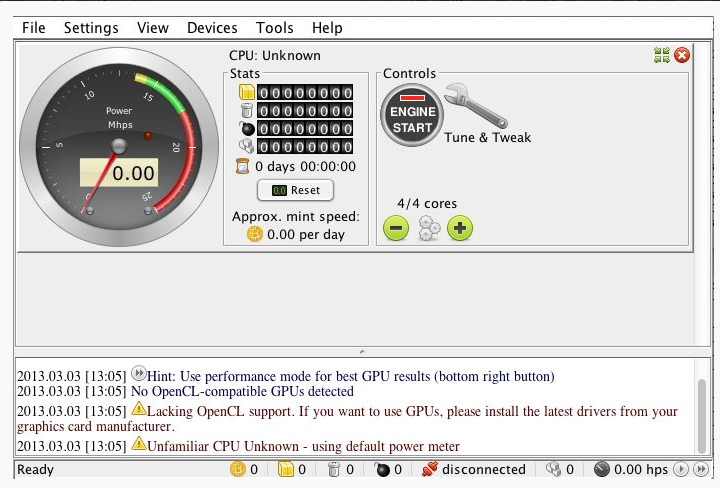Open the File menu

(34, 28)
